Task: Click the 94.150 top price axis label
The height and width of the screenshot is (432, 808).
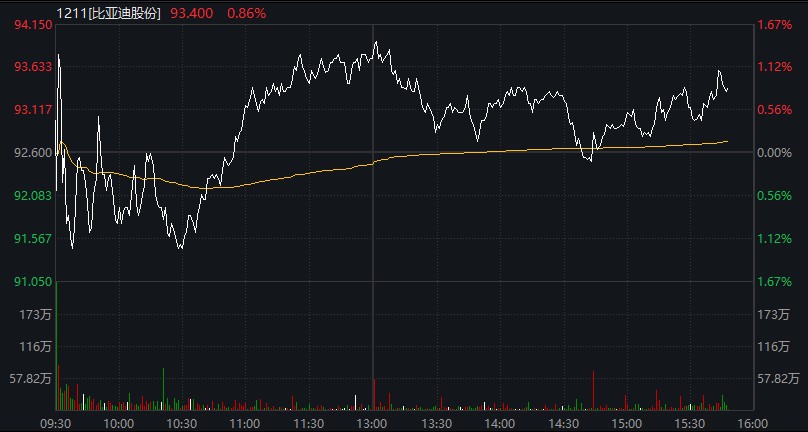Action: point(33,24)
